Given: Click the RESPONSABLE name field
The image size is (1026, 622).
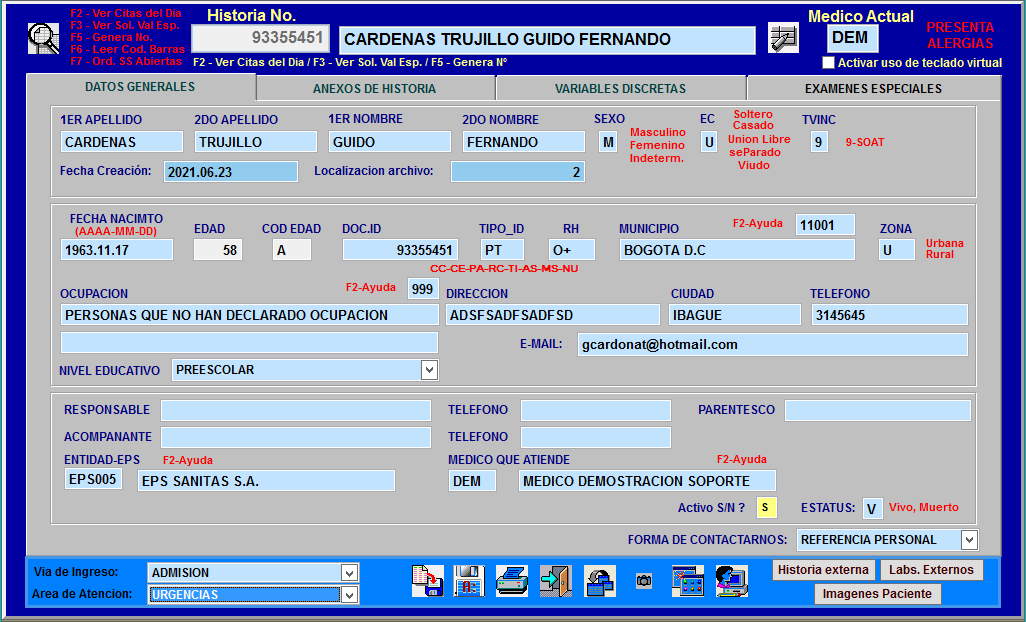Looking at the screenshot, I should pyautogui.click(x=296, y=410).
